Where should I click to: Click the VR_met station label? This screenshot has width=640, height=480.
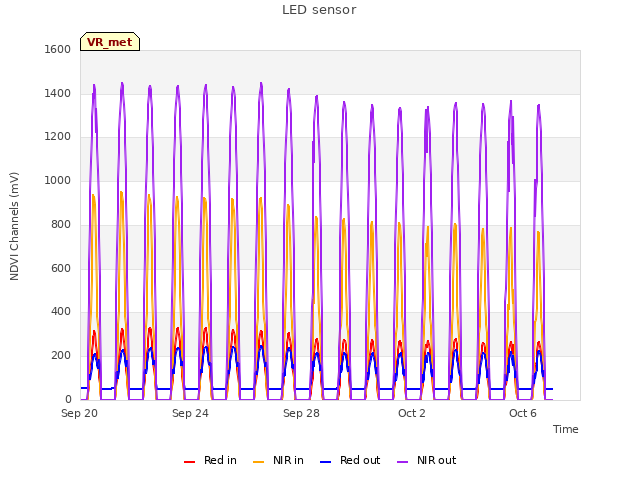point(110,42)
